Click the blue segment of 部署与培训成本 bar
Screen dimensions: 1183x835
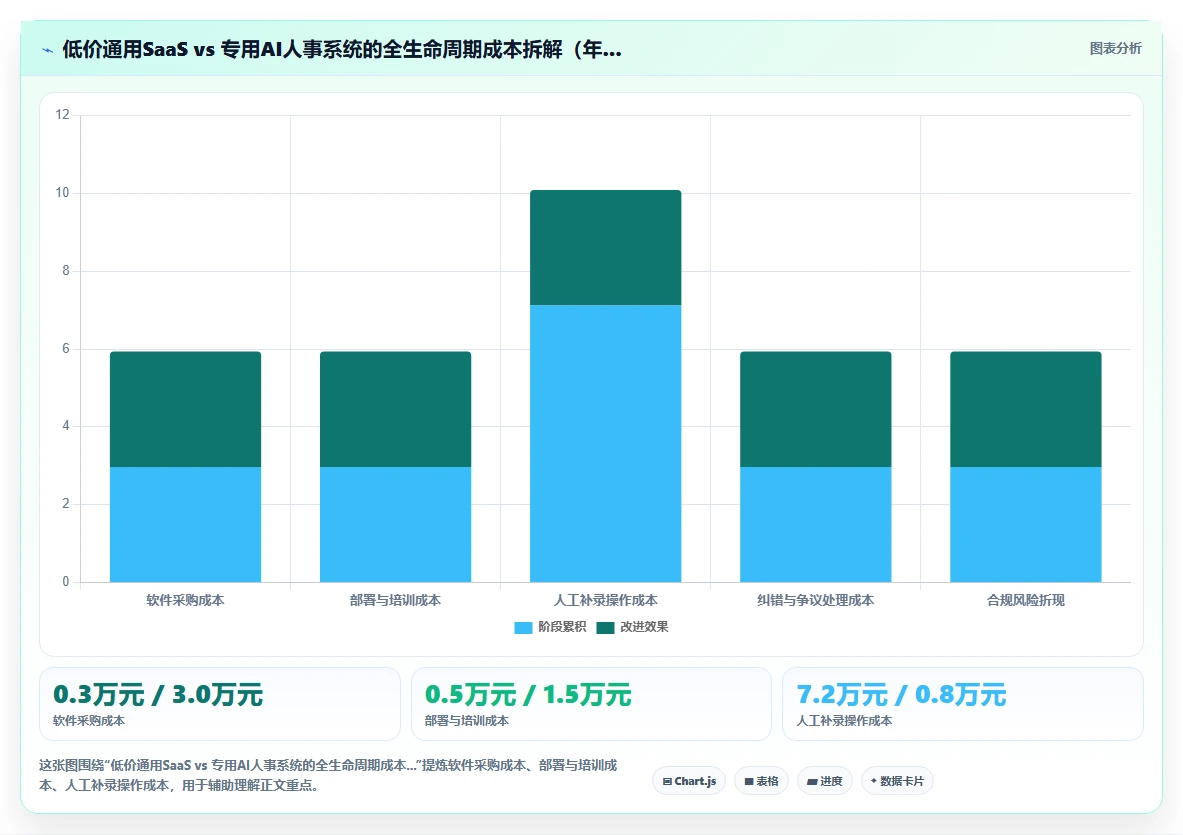pos(395,524)
